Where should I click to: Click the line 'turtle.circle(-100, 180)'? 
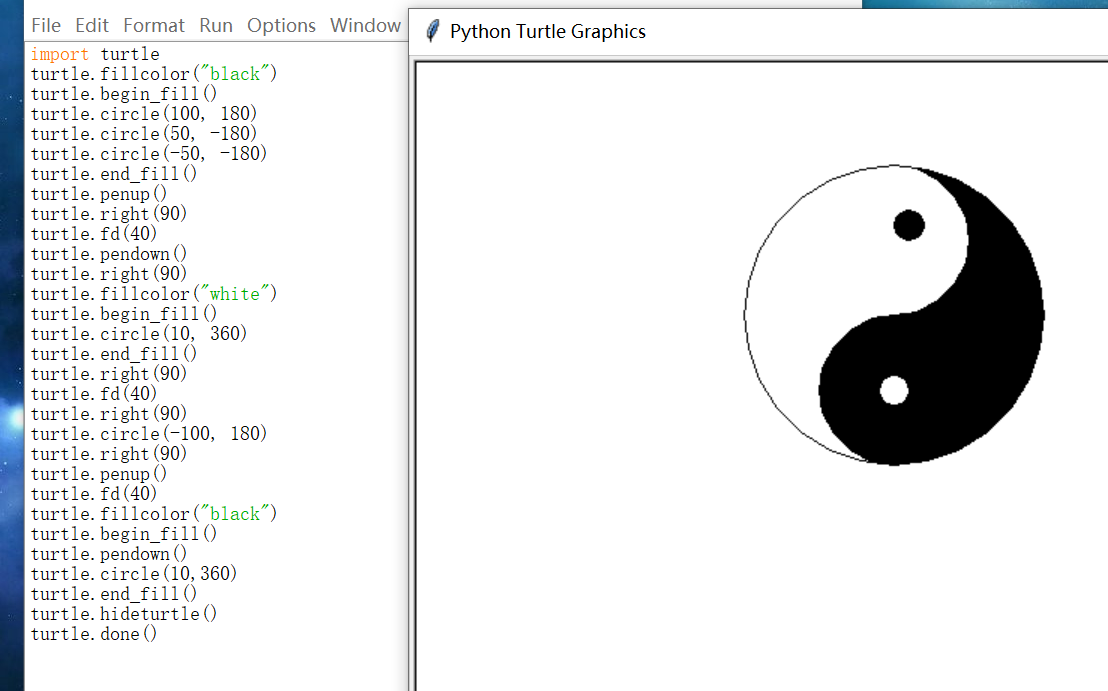pyautogui.click(x=148, y=434)
